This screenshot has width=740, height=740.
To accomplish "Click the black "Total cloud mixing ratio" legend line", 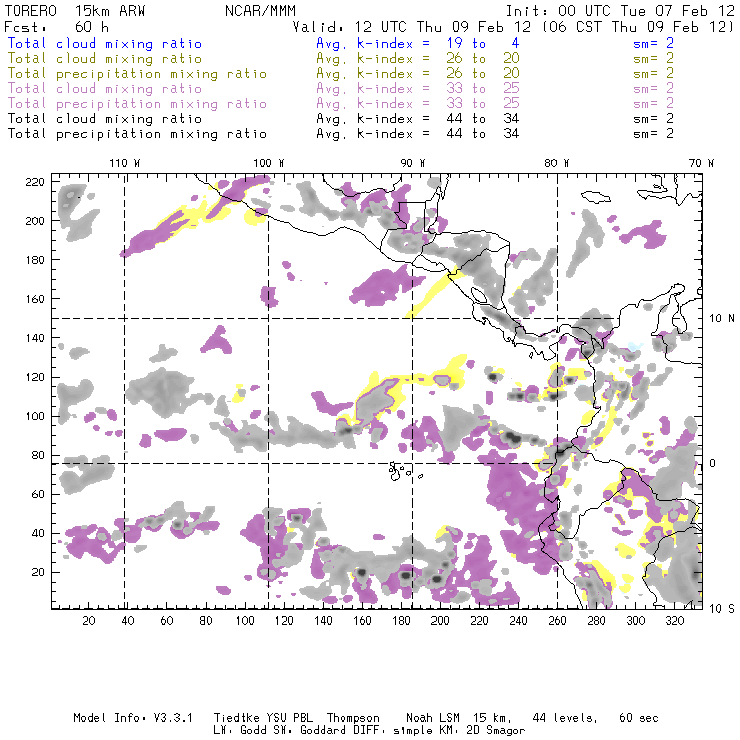I will 105,119.
